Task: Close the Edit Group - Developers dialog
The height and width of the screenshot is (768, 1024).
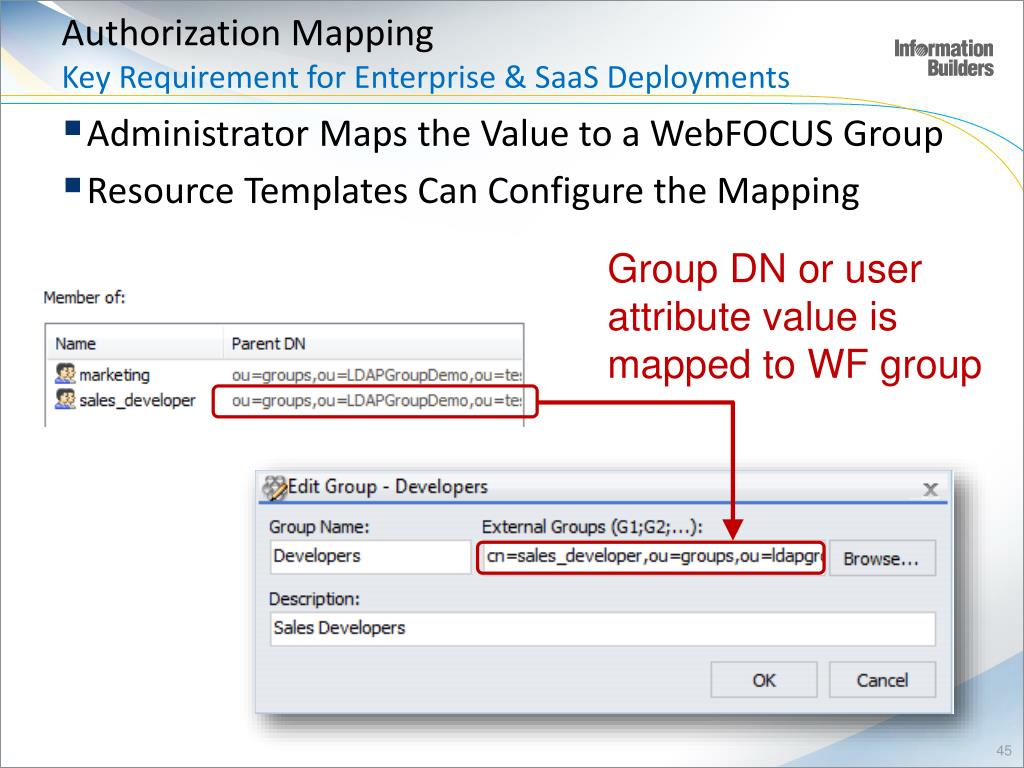Action: [931, 488]
